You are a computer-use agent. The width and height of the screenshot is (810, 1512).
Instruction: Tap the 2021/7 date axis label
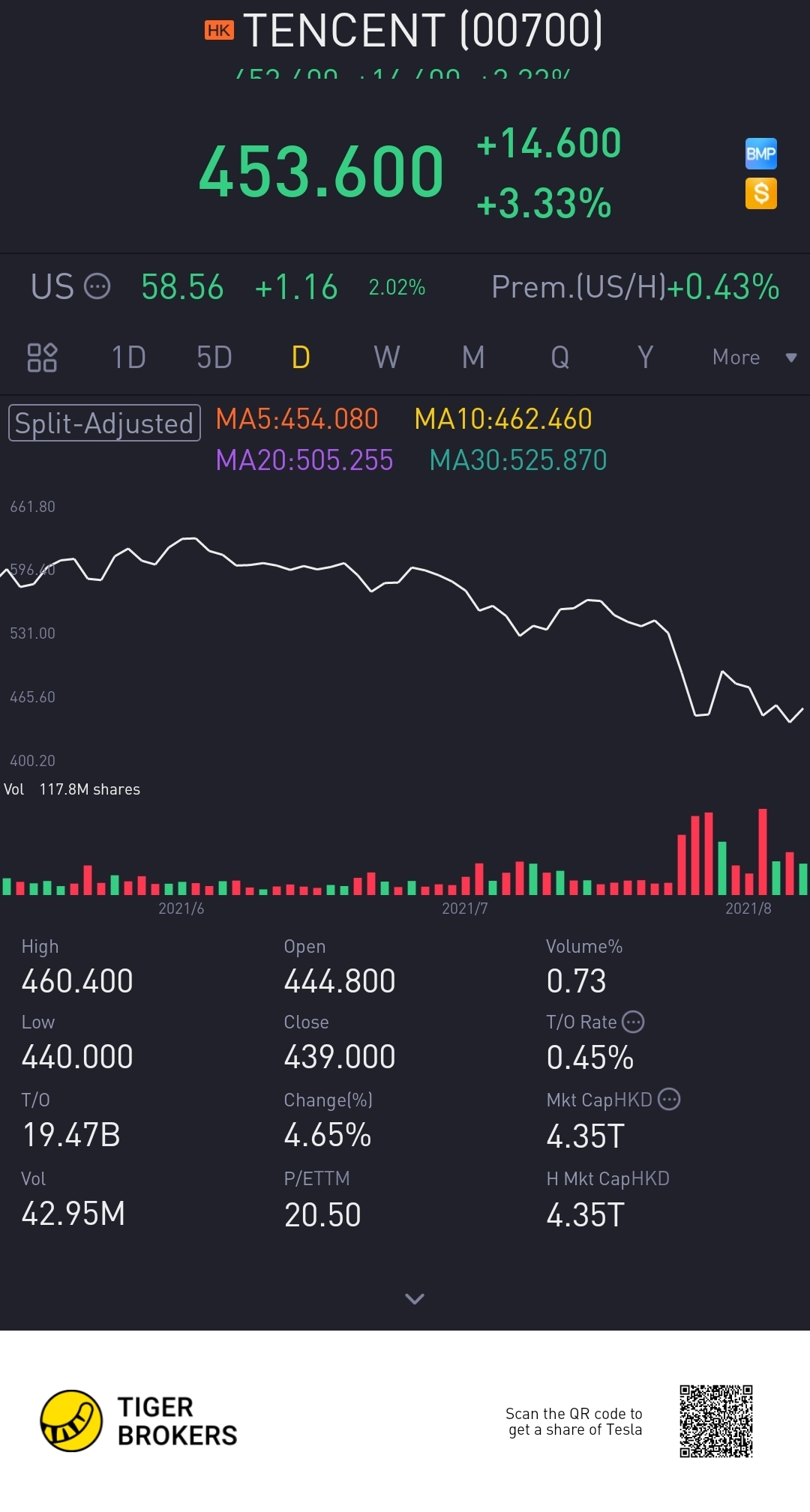pyautogui.click(x=464, y=909)
